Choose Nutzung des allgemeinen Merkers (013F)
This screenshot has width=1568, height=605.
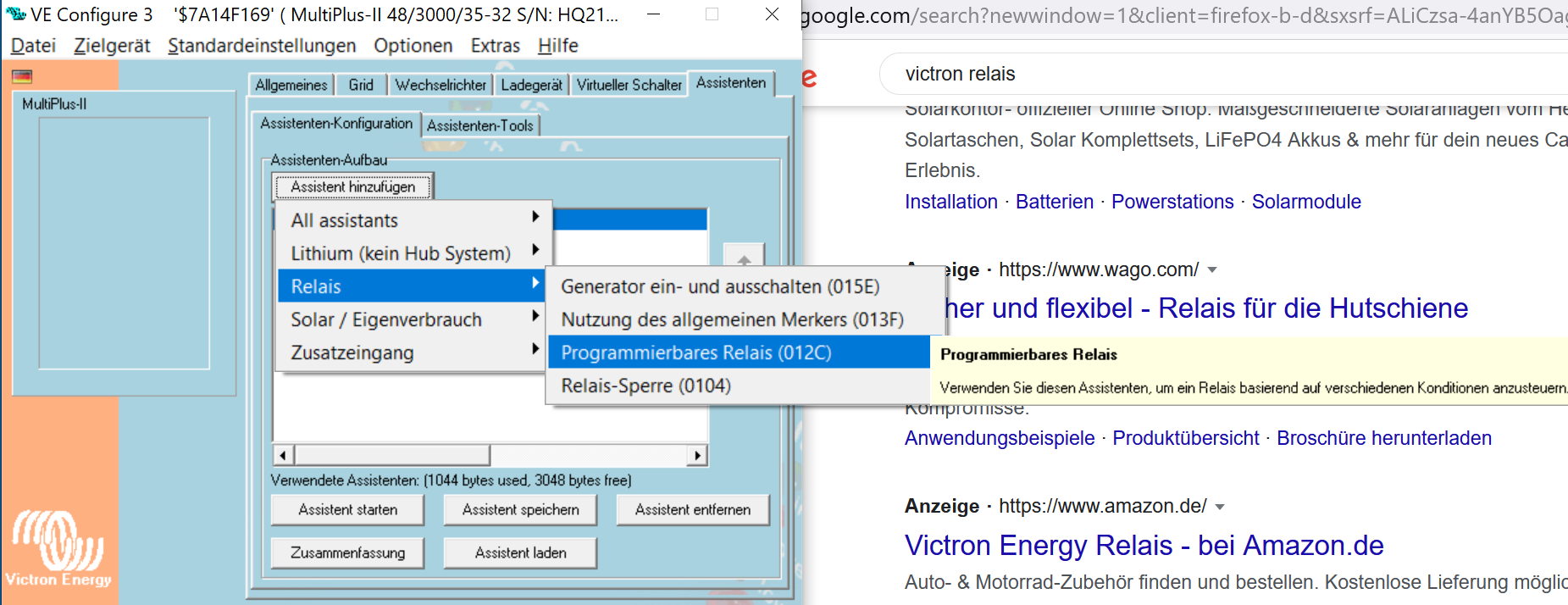pyautogui.click(x=739, y=319)
